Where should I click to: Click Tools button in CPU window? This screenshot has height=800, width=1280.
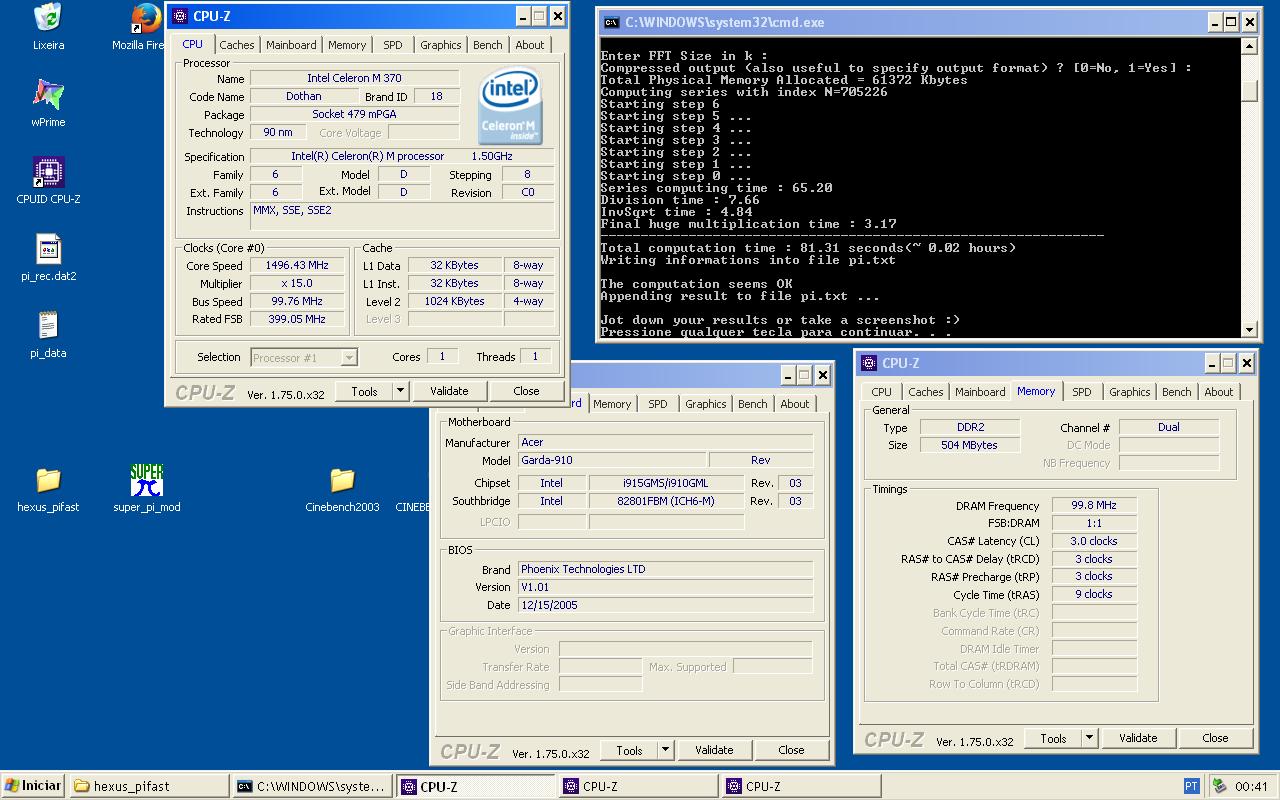click(x=364, y=391)
